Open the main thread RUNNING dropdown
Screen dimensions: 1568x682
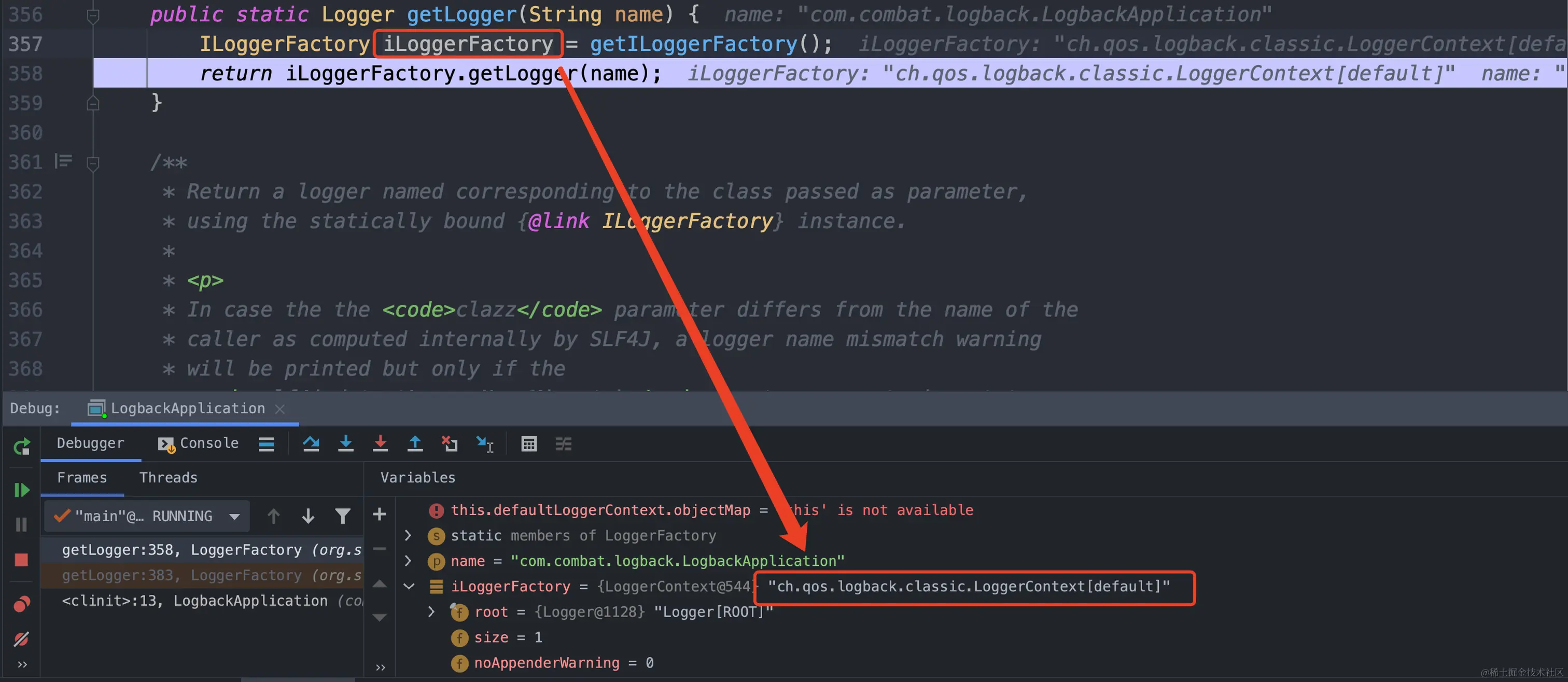tap(147, 517)
